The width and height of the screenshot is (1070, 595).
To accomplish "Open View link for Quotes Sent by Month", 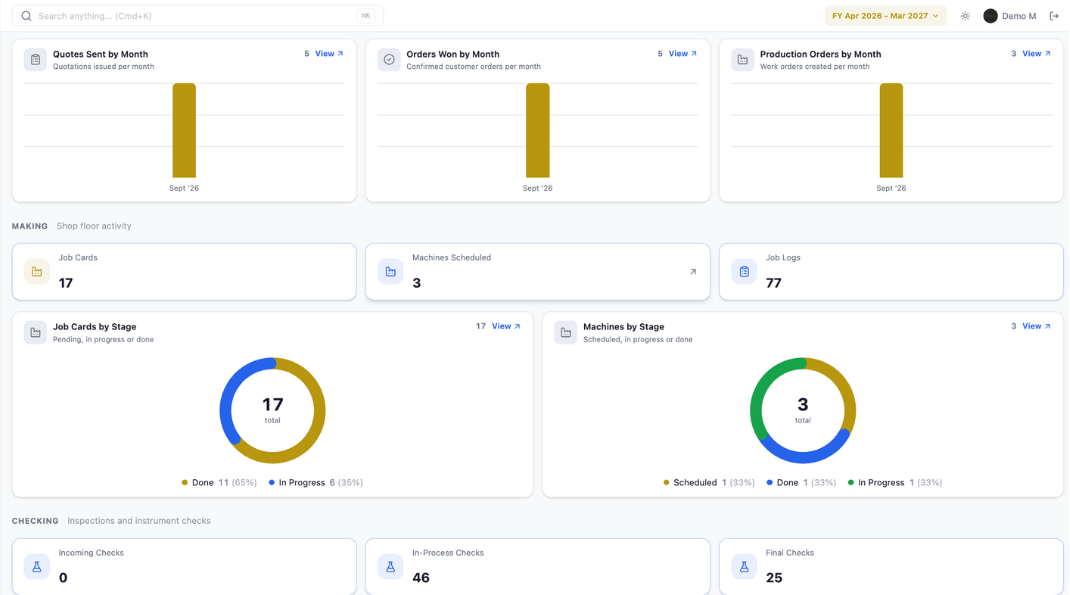I will click(x=329, y=54).
